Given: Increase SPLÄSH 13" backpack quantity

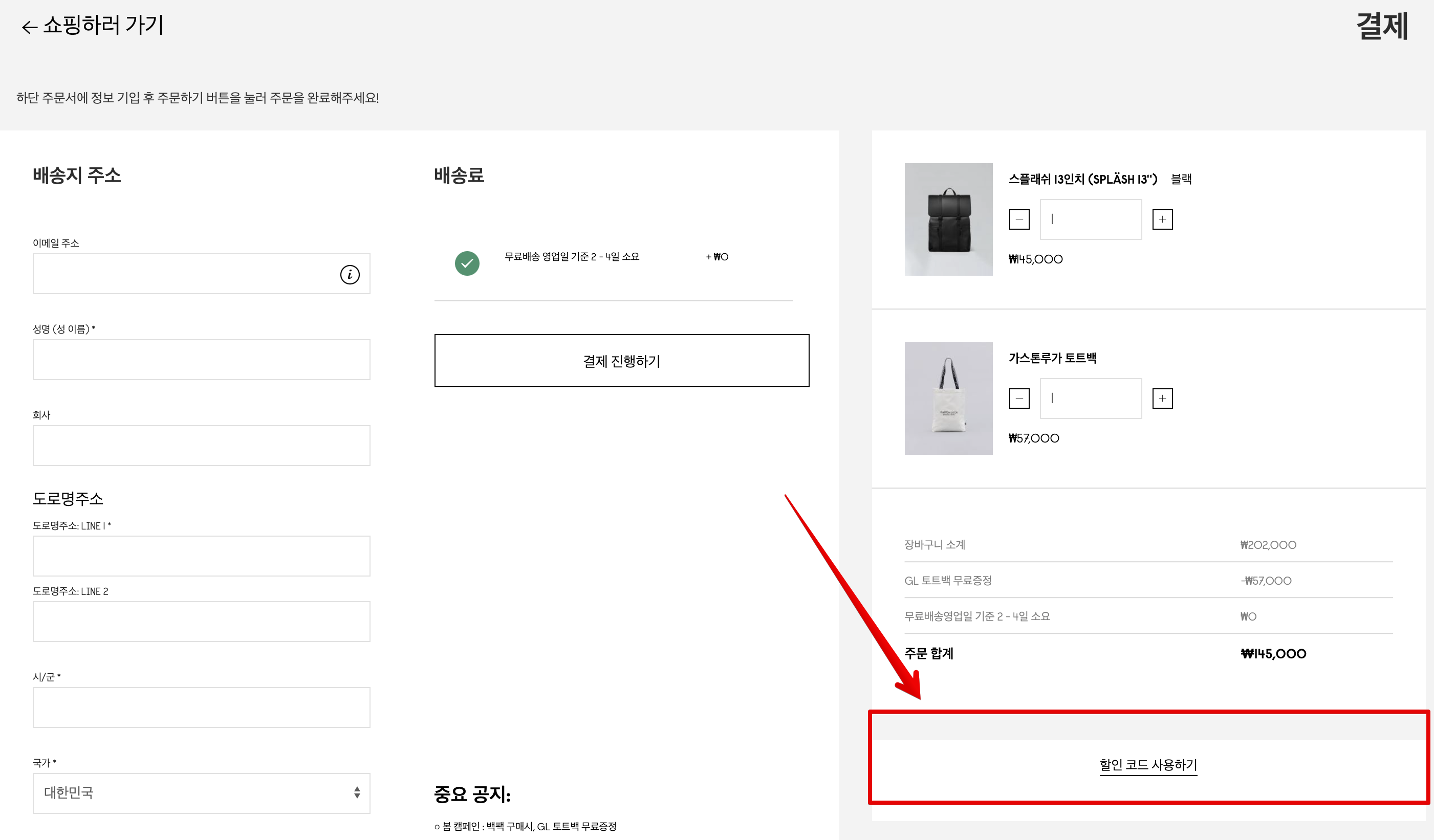Looking at the screenshot, I should (x=1162, y=219).
